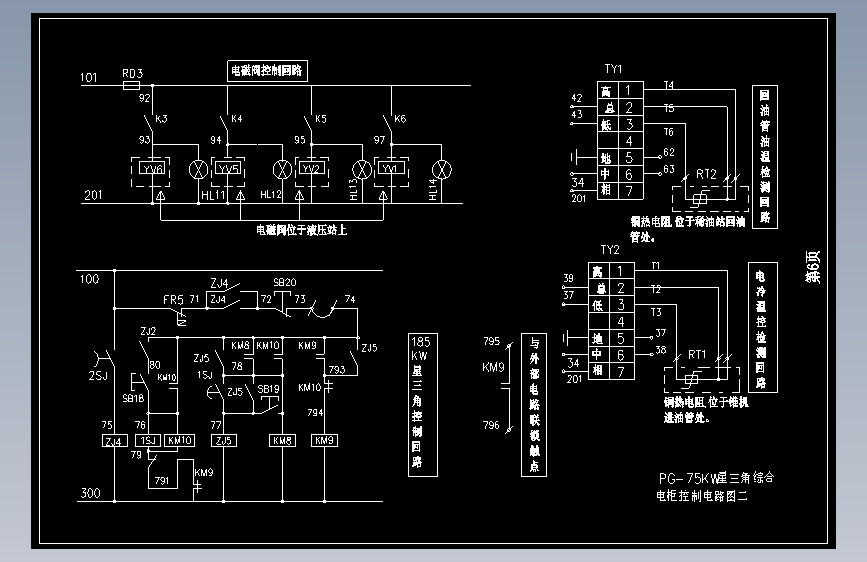Click the YV5 solenoid valve box
Screen dimensions: 867x562
tap(229, 168)
